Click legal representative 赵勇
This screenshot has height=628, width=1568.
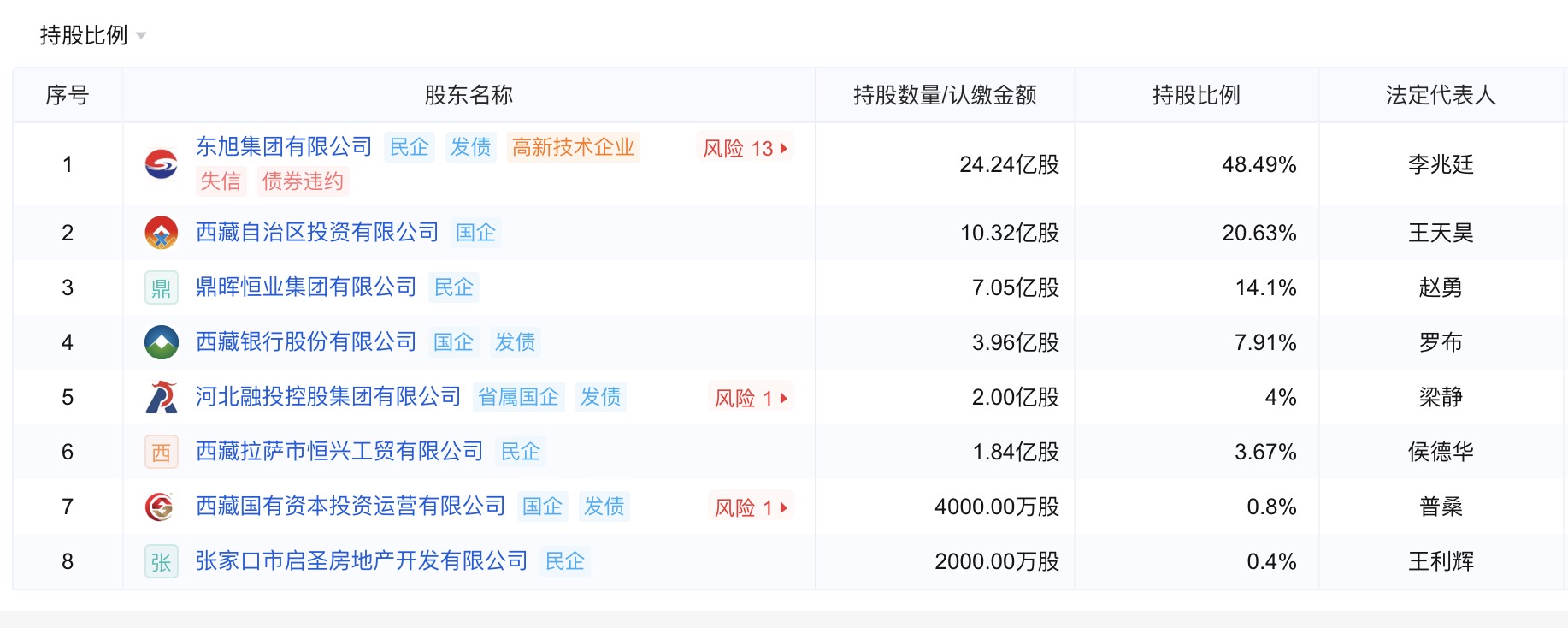1441,287
